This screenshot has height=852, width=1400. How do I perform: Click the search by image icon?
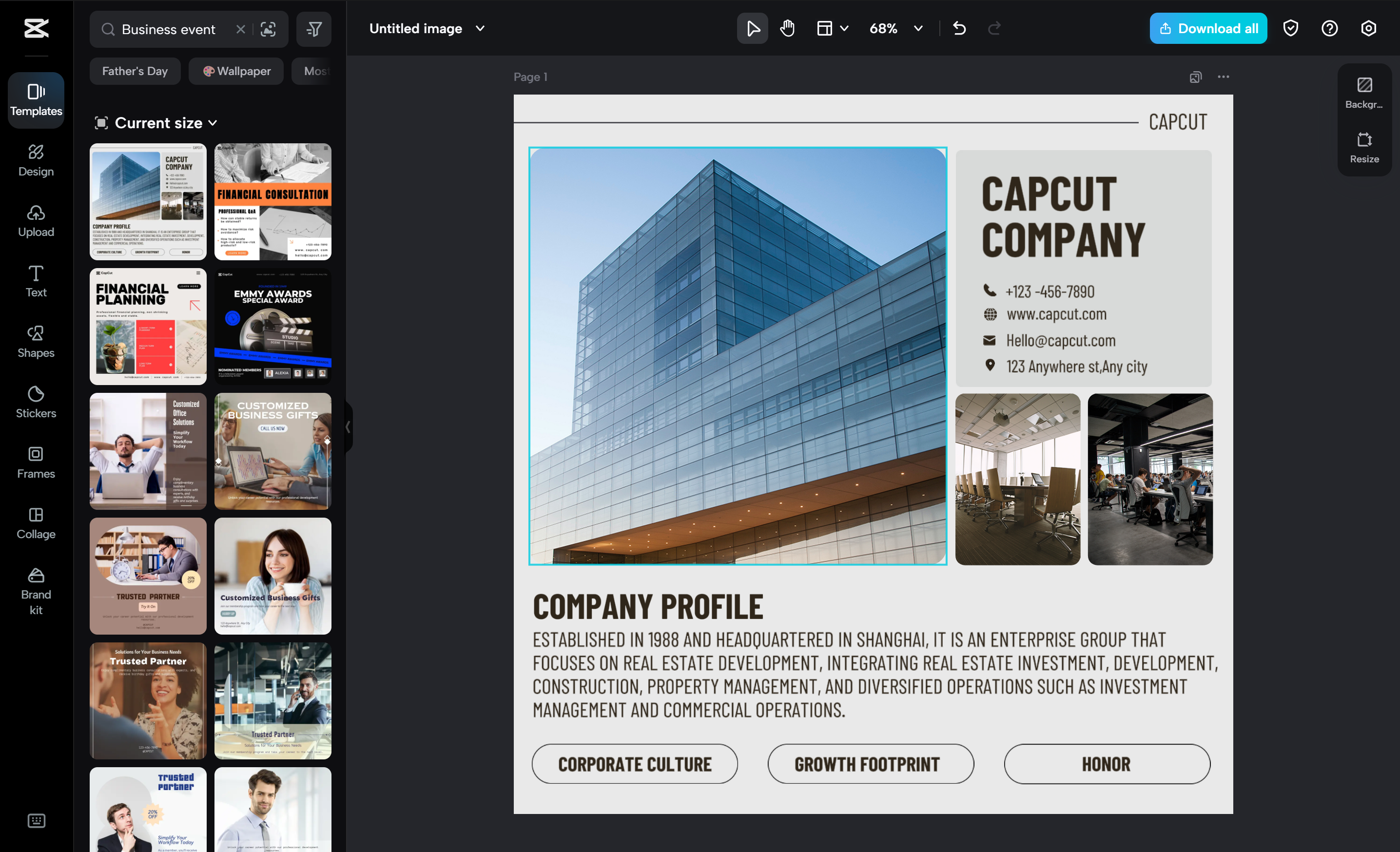[268, 30]
